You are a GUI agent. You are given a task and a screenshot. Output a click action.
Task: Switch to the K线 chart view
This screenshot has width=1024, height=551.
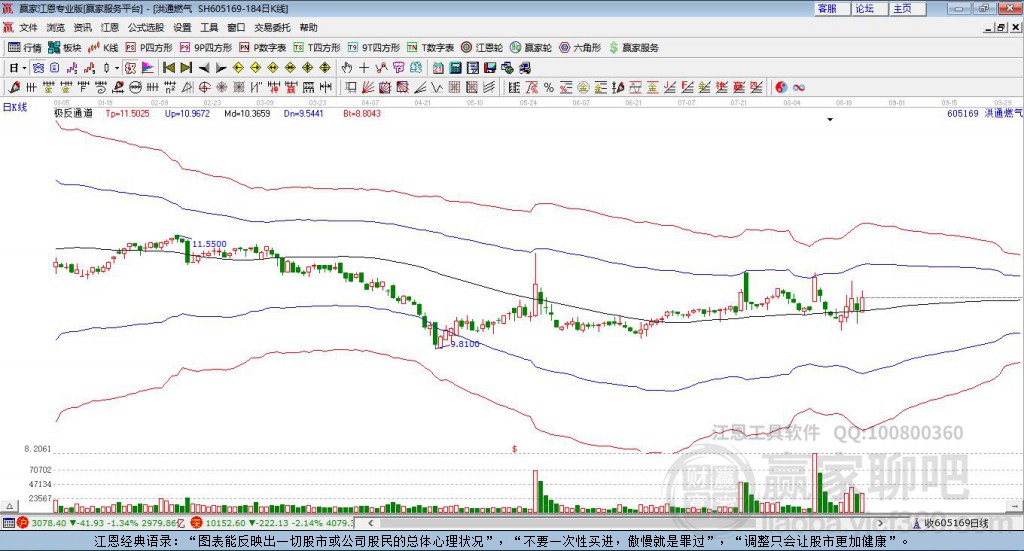[x=103, y=48]
